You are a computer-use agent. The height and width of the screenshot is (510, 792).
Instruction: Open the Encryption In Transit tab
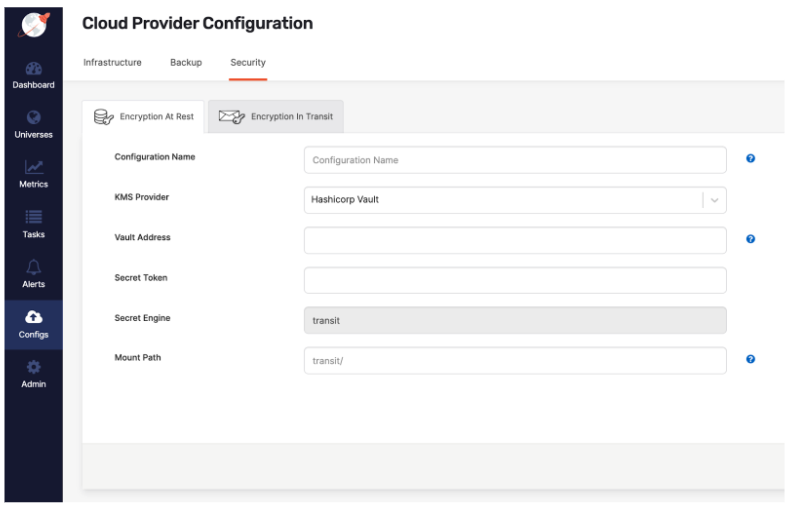[x=276, y=117]
